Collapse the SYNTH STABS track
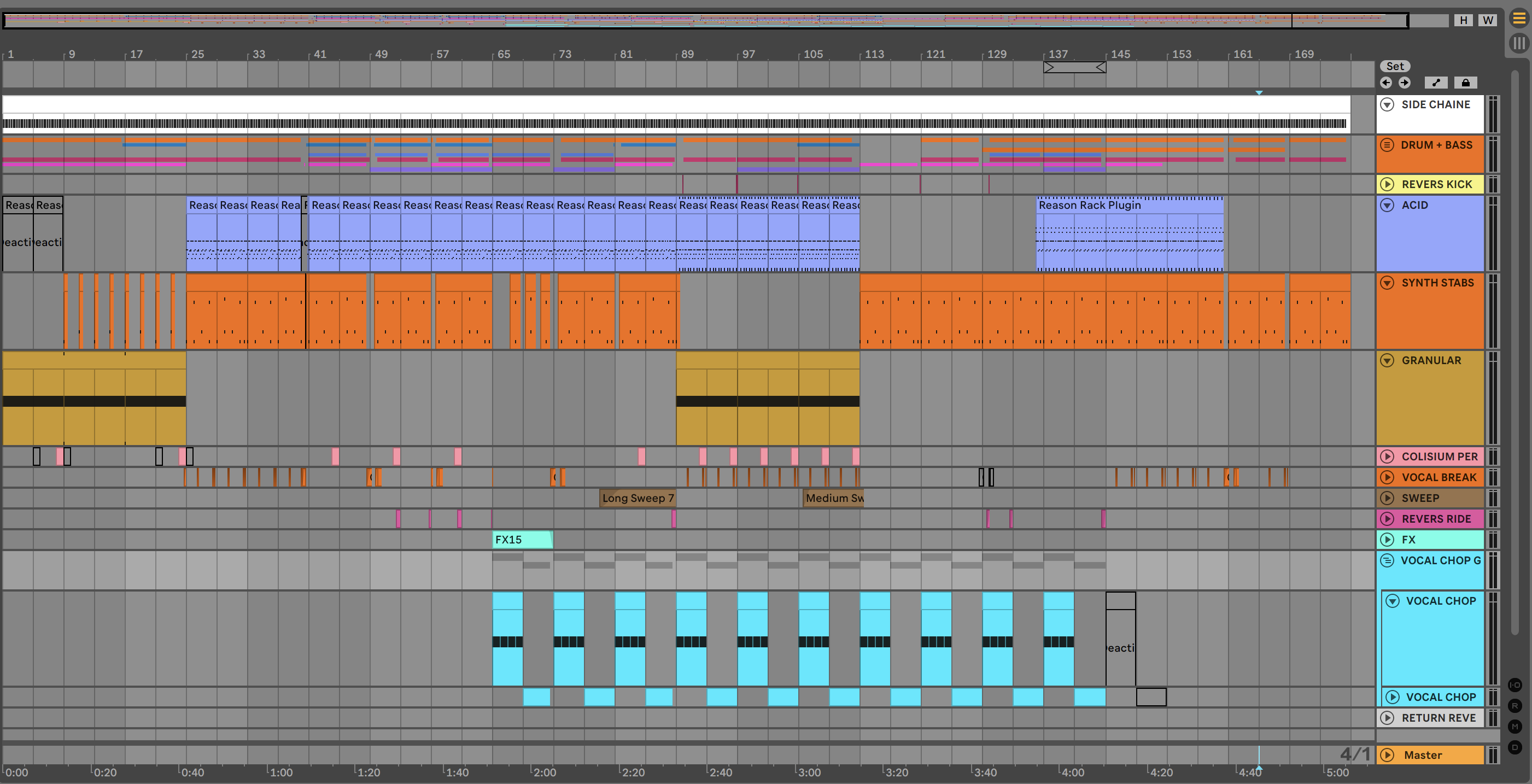 pyautogui.click(x=1387, y=283)
